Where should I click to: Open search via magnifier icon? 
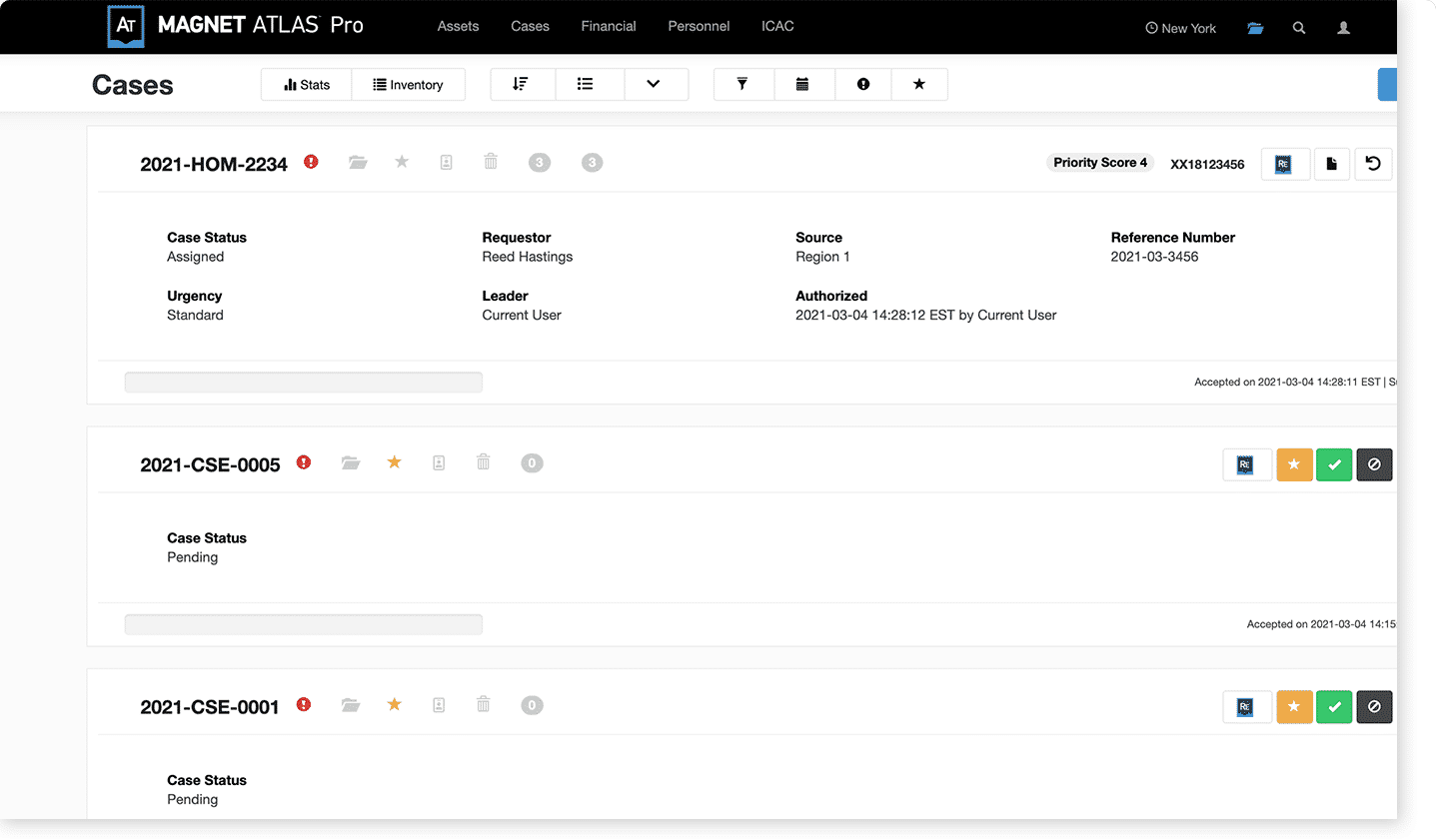(1299, 28)
